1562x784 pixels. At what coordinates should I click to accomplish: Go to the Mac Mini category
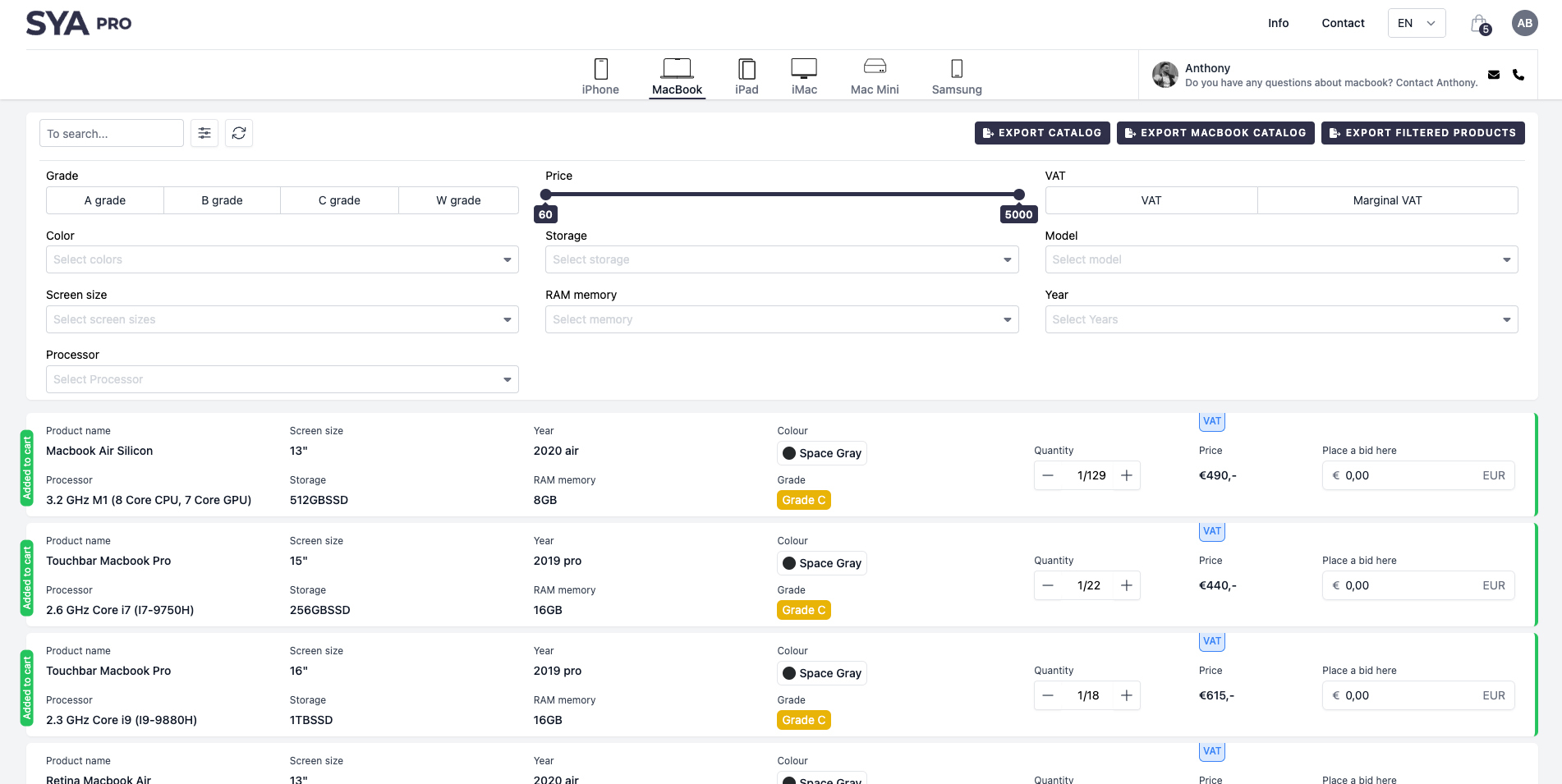pyautogui.click(x=875, y=77)
